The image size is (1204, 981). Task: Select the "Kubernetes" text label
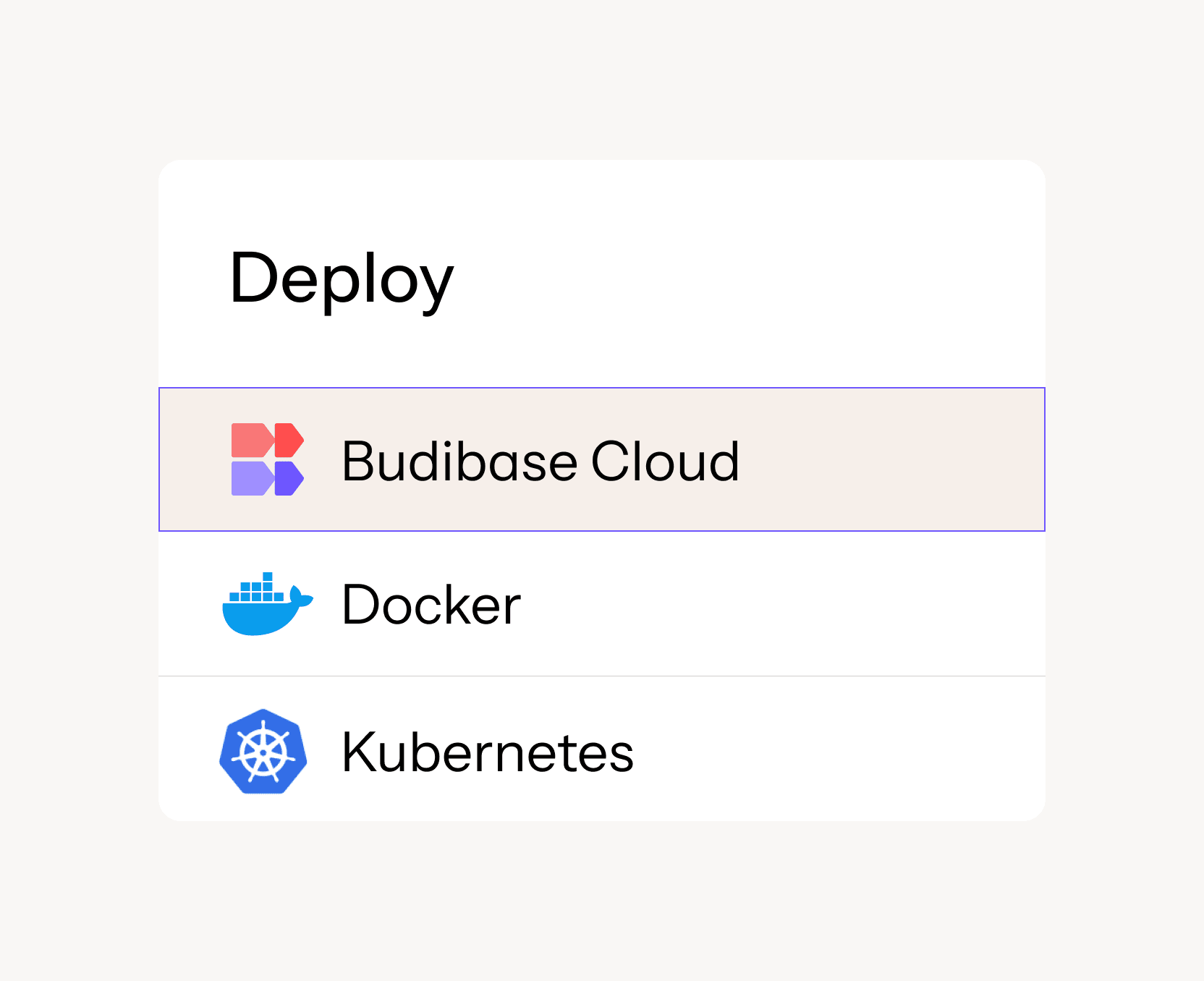[x=488, y=752]
